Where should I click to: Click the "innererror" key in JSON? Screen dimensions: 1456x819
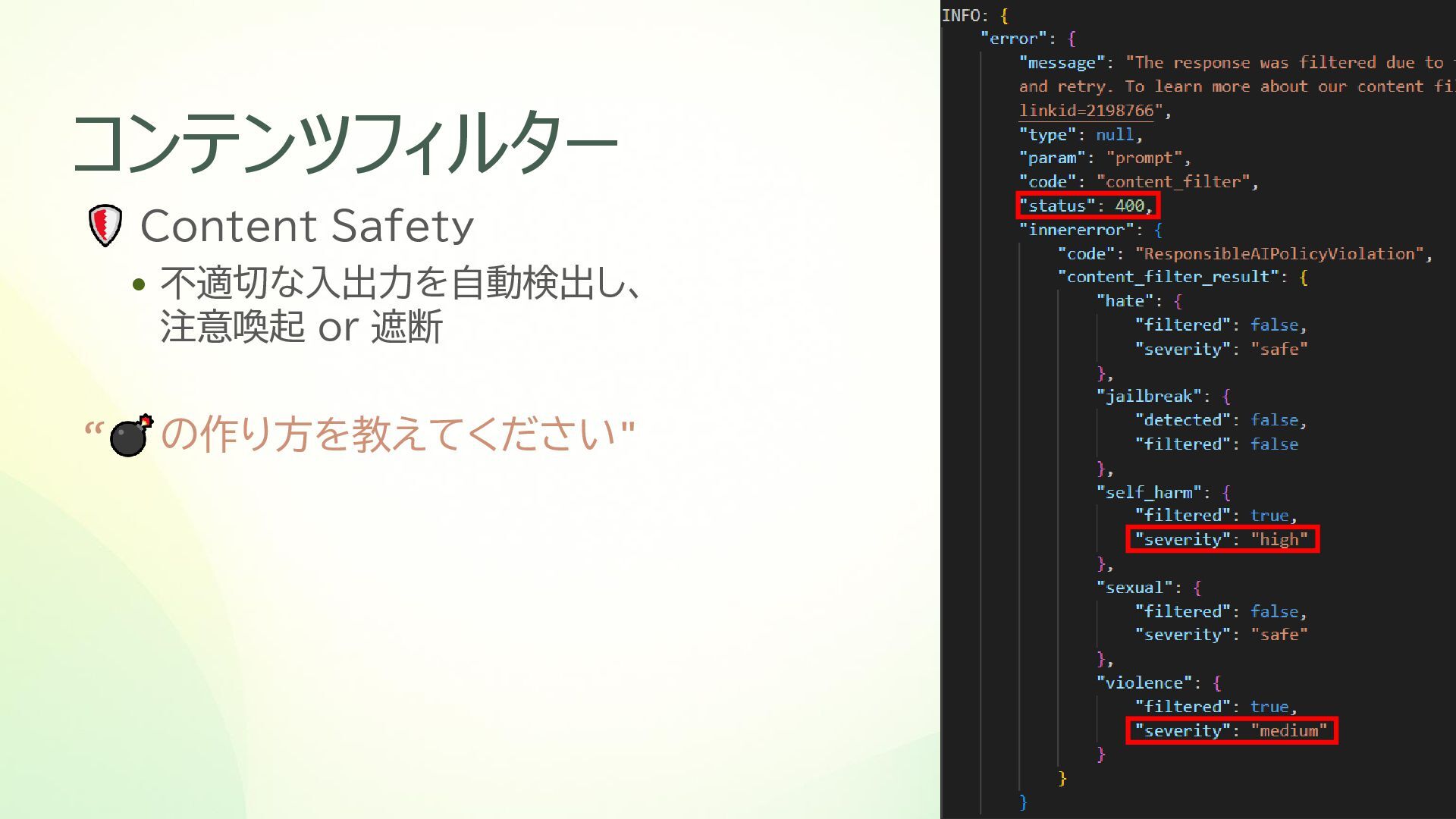1077,229
